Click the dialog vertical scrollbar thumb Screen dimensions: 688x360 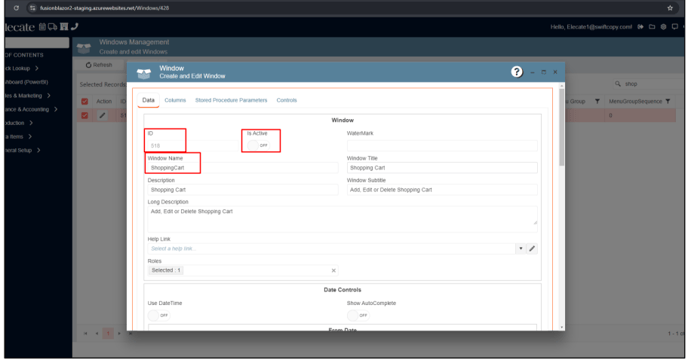(x=561, y=127)
